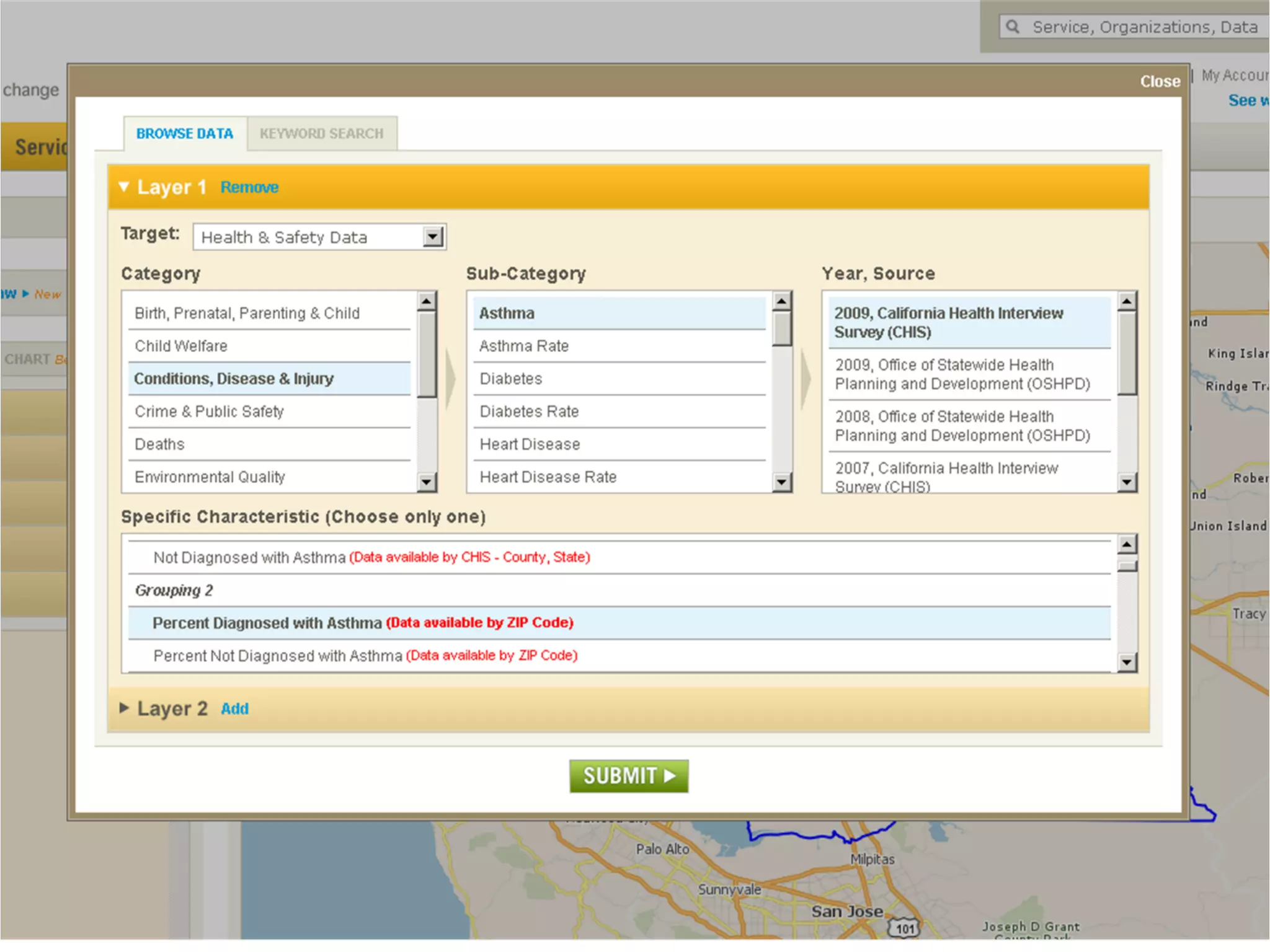Collapse the Layer 1 section triangle
1270x952 pixels.
tap(124, 187)
